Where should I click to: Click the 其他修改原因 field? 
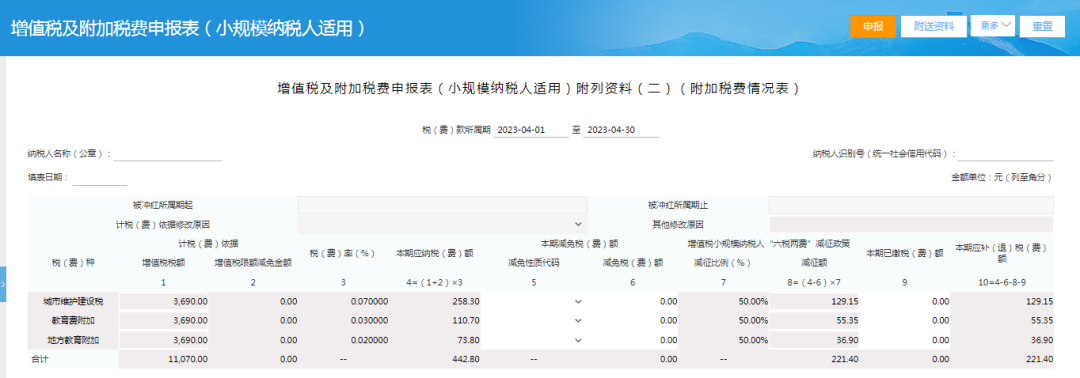click(x=911, y=224)
